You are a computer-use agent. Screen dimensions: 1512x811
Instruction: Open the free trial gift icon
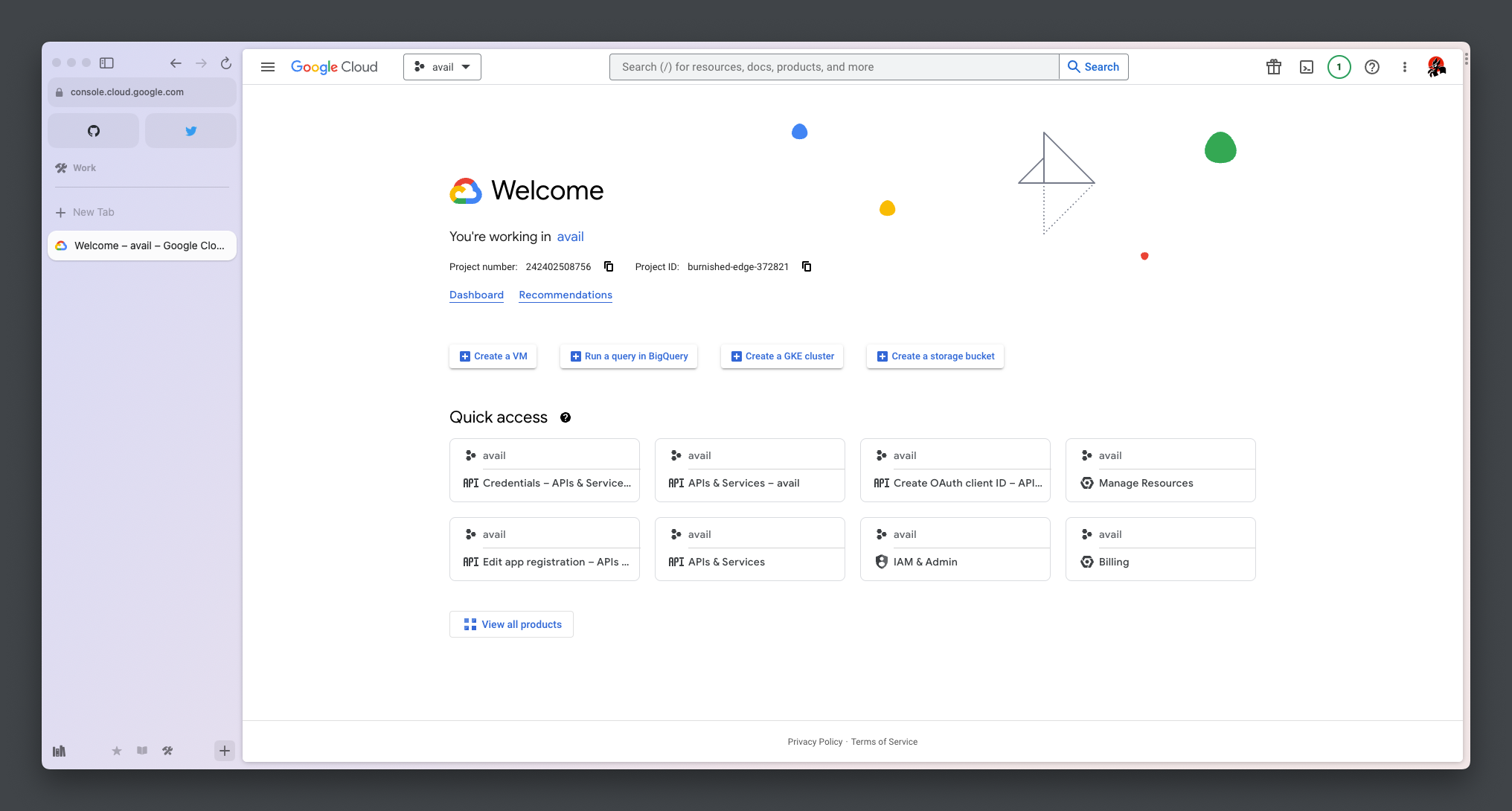tap(1274, 67)
